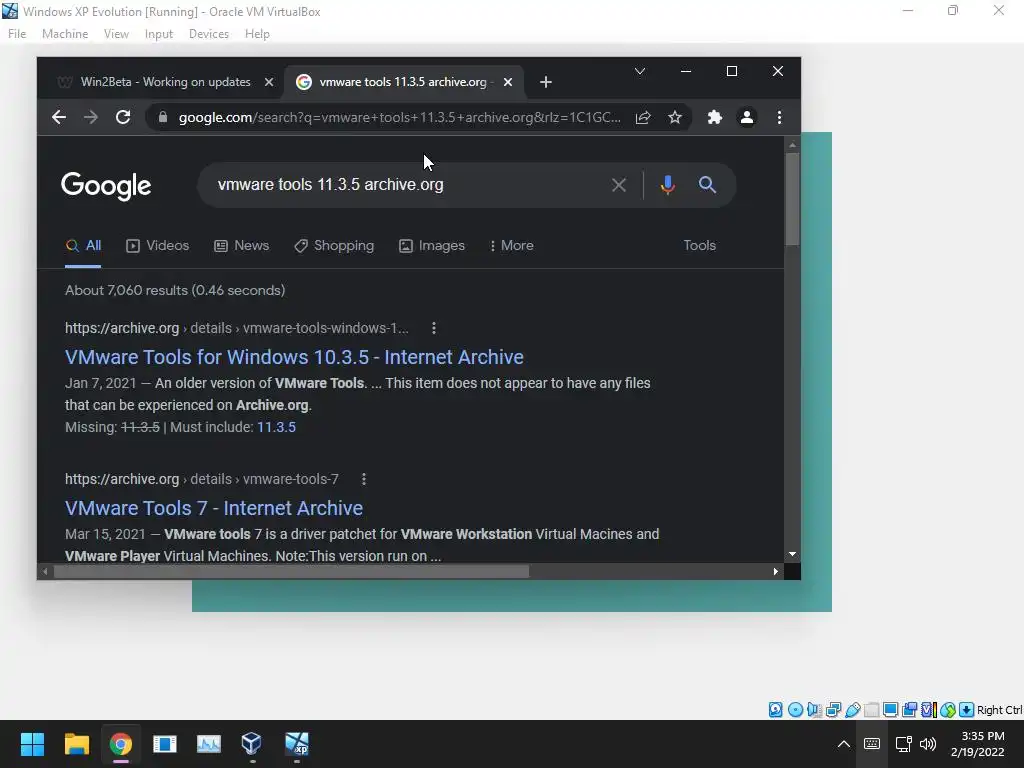Screen dimensions: 1024x768
Task: Open the VirtualBox Help menu
Action: 257,34
